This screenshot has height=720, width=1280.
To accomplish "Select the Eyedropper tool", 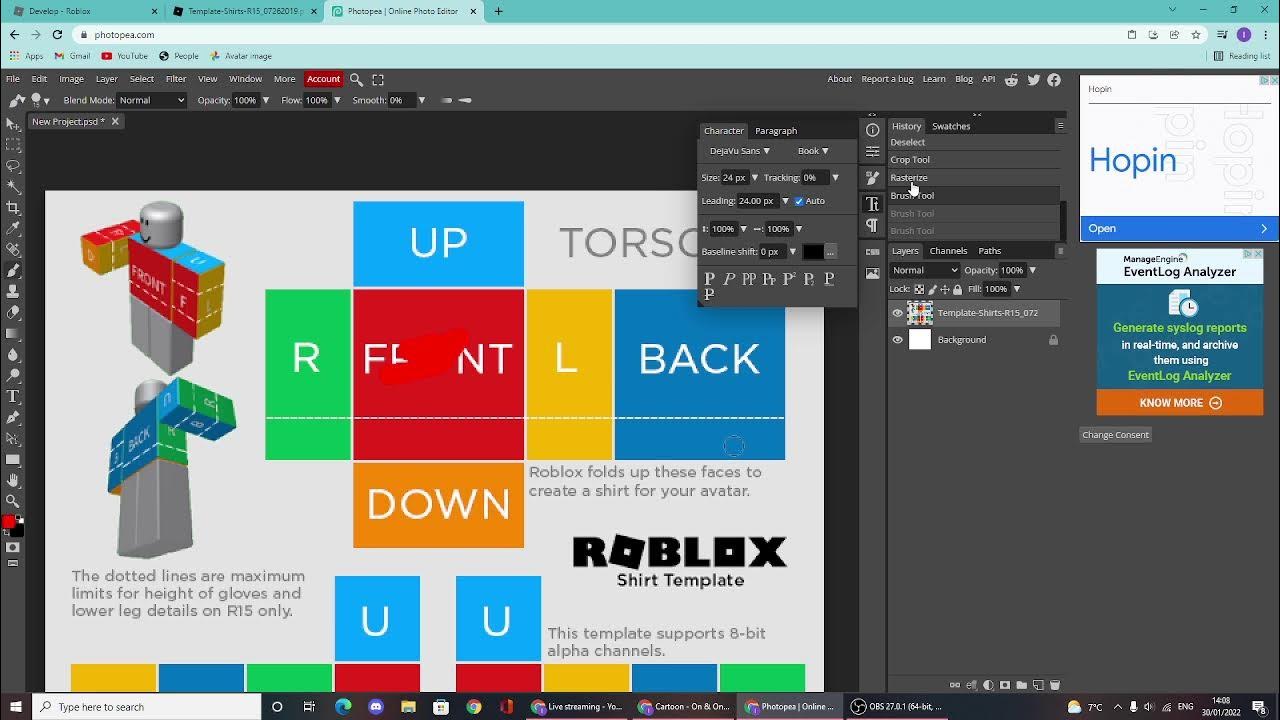I will click(x=13, y=229).
